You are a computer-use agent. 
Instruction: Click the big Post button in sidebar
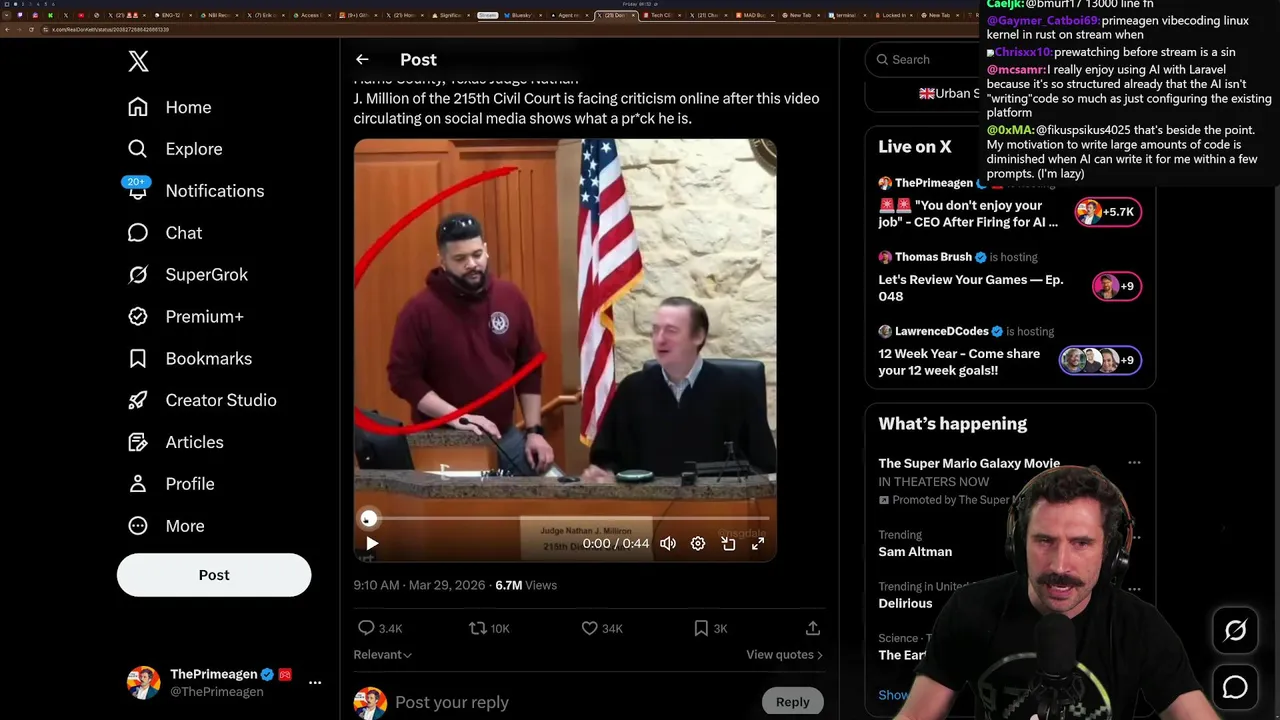coord(214,575)
